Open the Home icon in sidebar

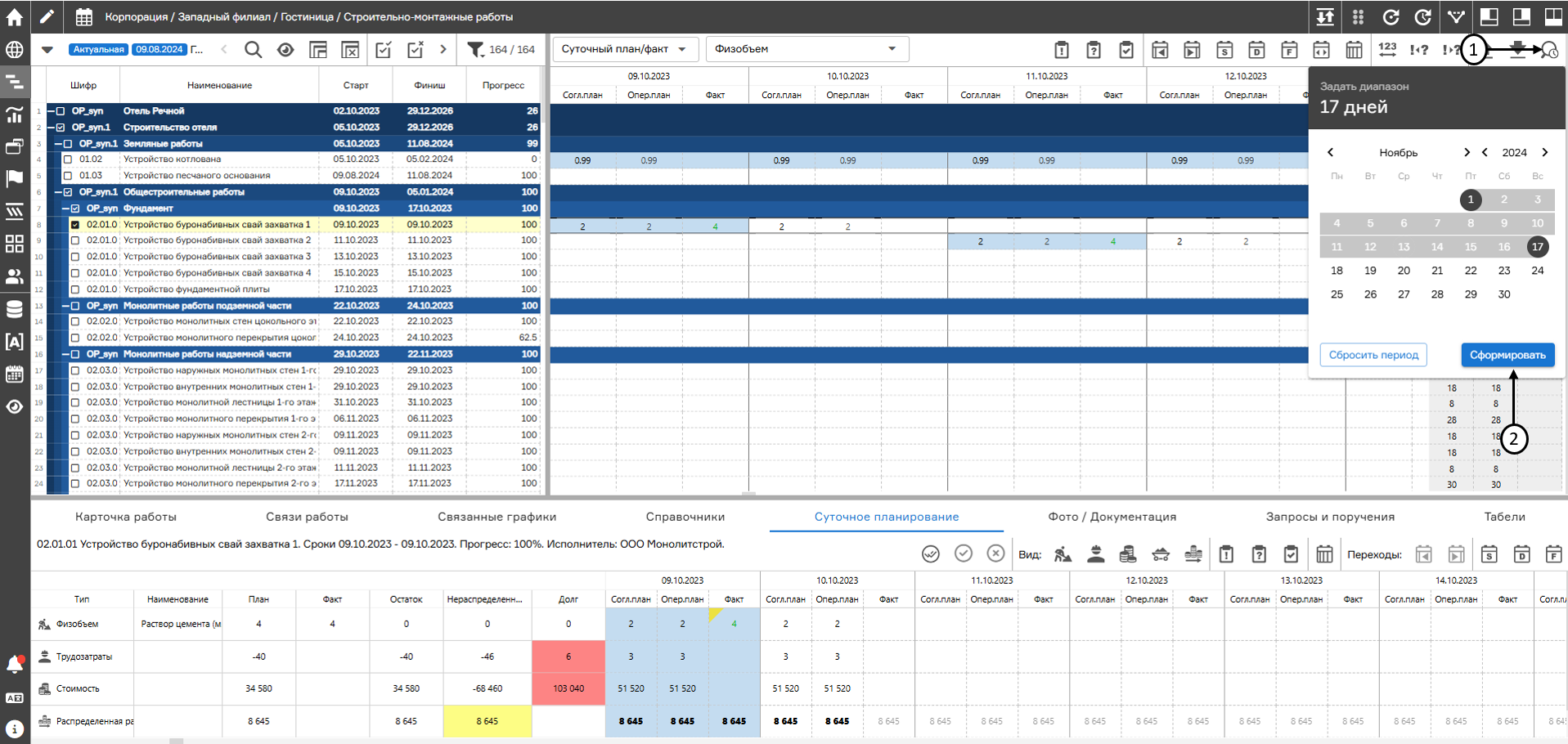coord(15,16)
